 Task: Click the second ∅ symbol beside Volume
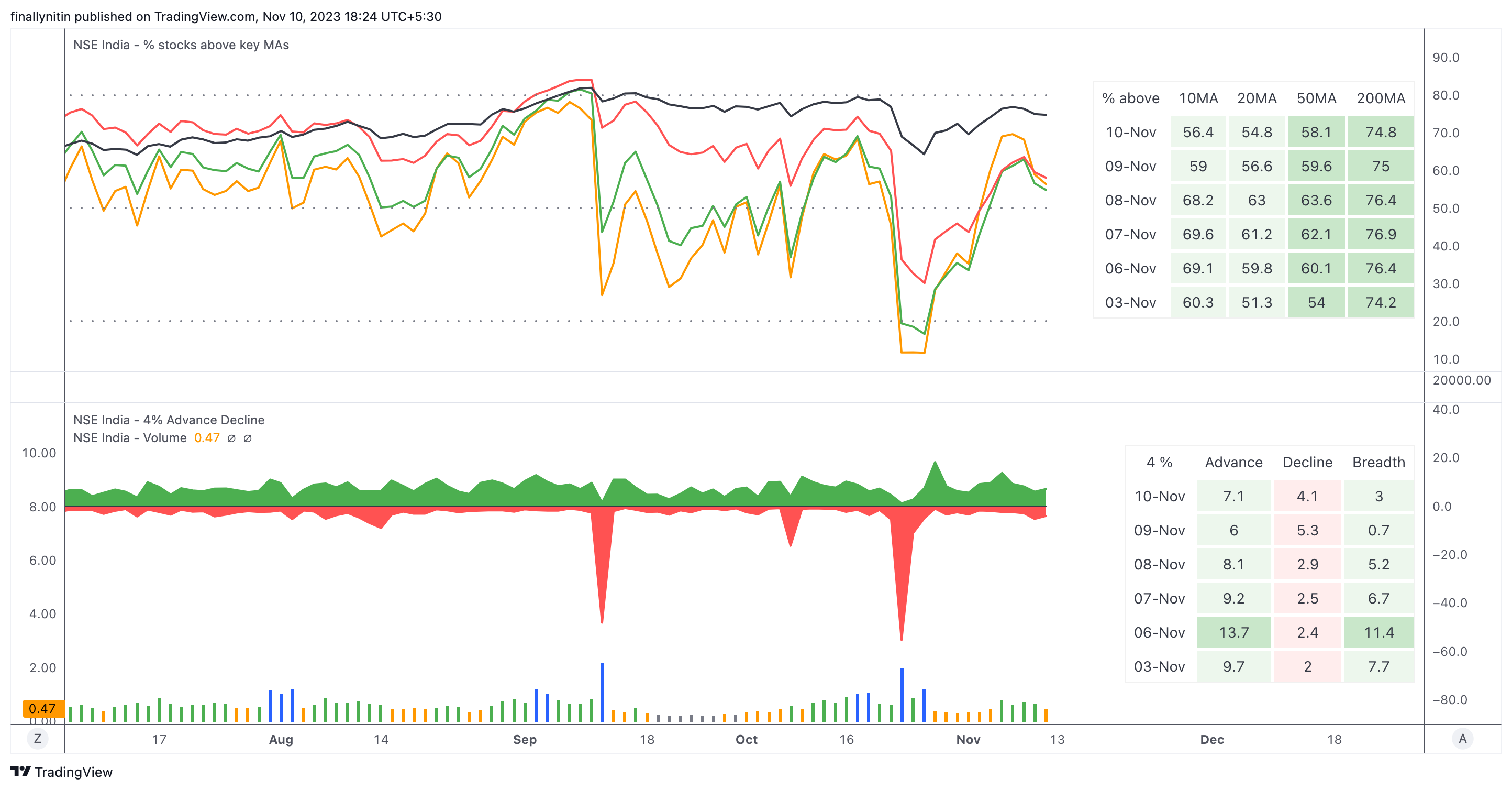(248, 438)
